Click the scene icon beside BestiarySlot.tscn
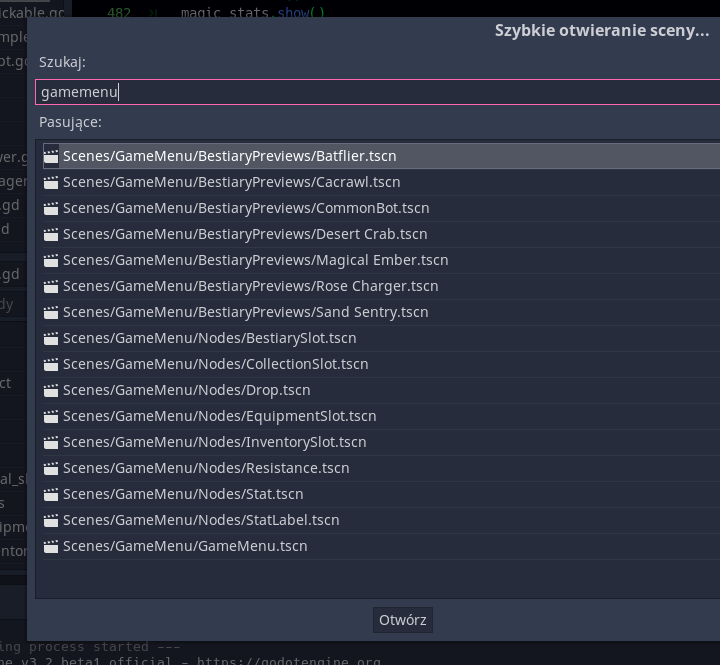720x665 pixels. [51, 338]
